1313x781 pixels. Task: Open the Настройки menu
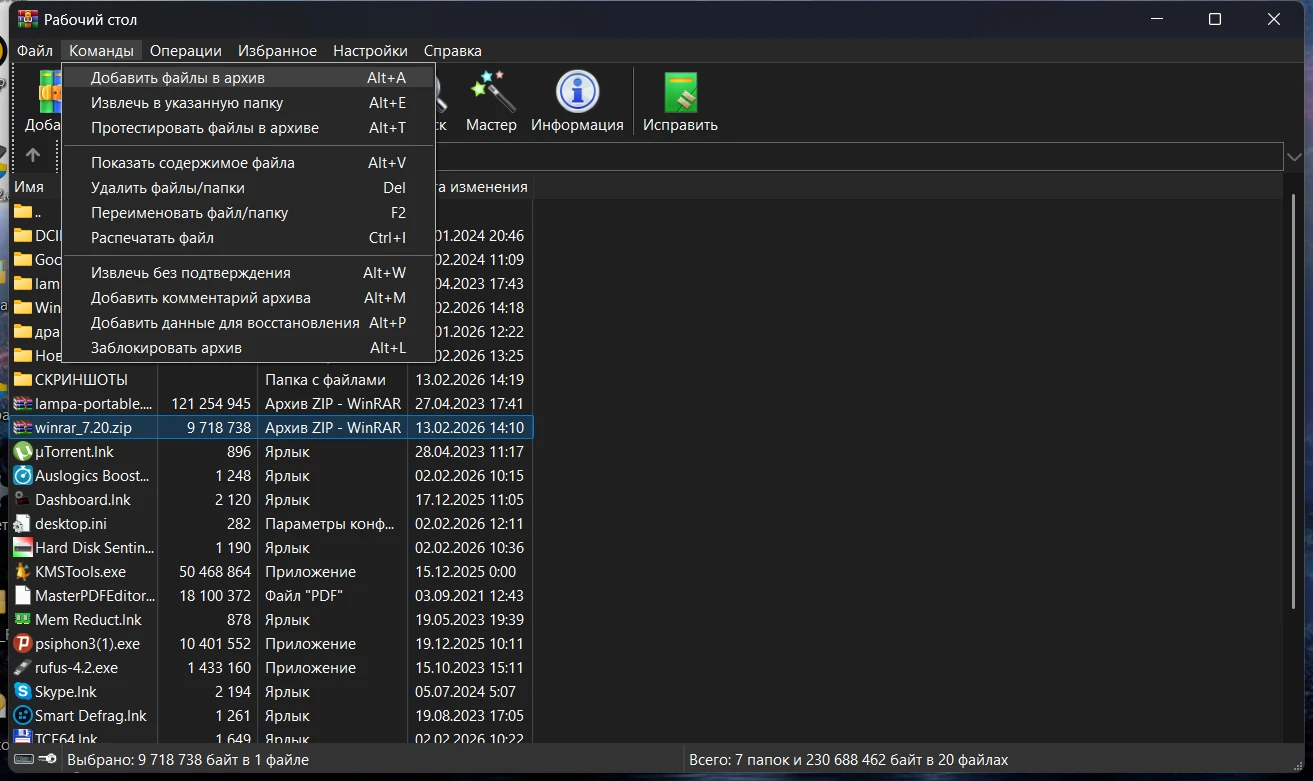tap(370, 51)
